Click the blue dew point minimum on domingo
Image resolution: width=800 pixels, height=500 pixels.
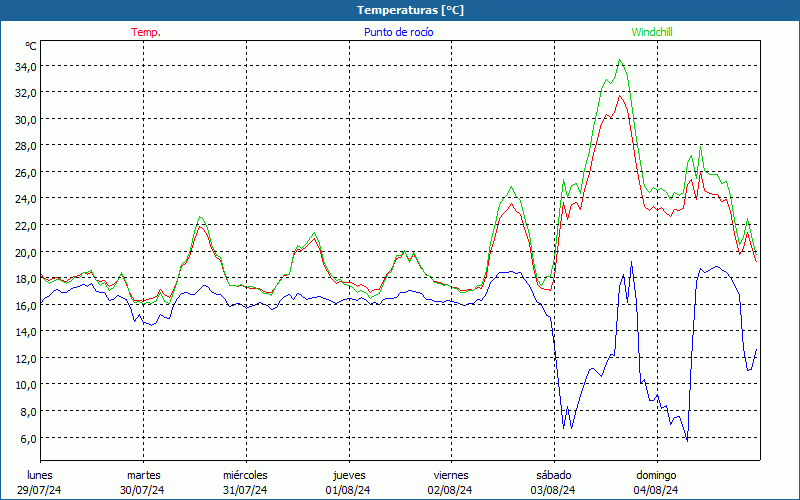pyautogui.click(x=687, y=440)
